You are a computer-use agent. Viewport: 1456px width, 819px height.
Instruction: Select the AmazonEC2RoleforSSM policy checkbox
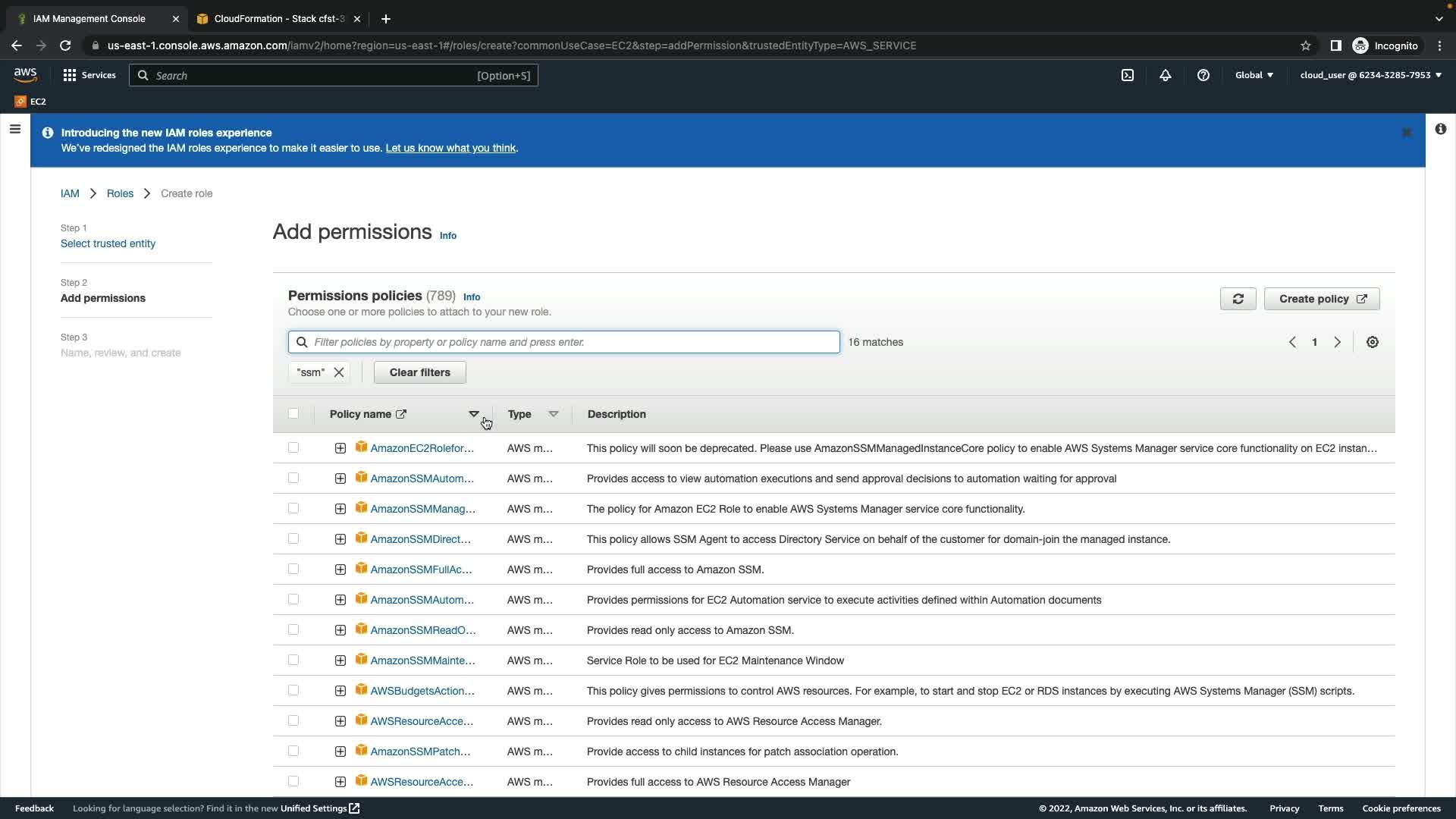(293, 447)
